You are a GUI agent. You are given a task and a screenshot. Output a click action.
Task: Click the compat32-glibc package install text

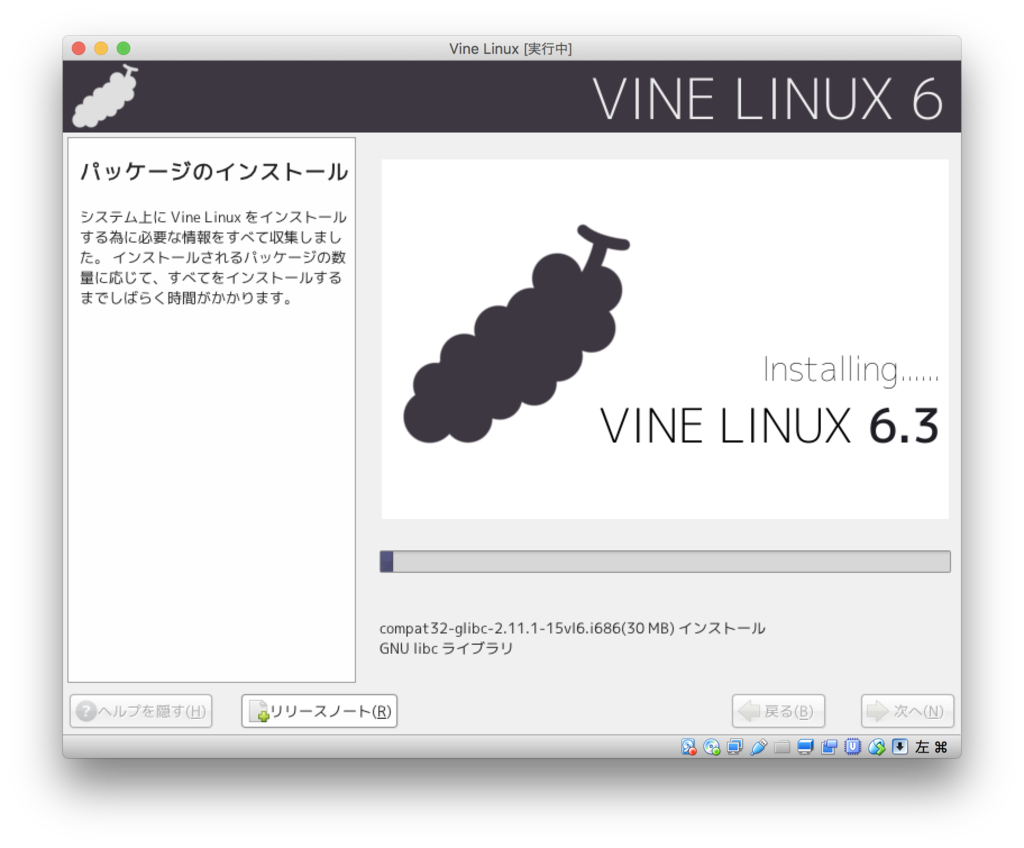coord(572,628)
